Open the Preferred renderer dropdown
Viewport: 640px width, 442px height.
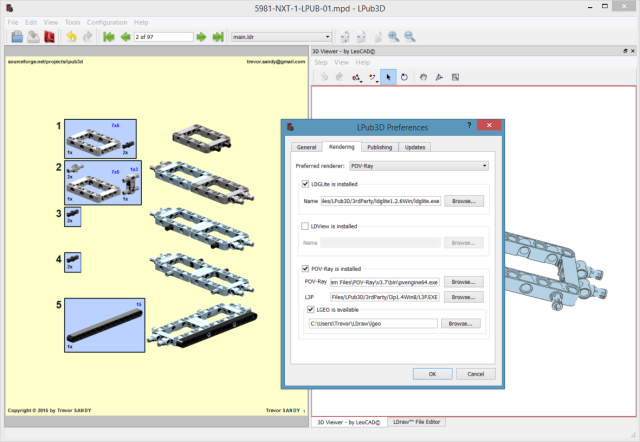click(418, 164)
